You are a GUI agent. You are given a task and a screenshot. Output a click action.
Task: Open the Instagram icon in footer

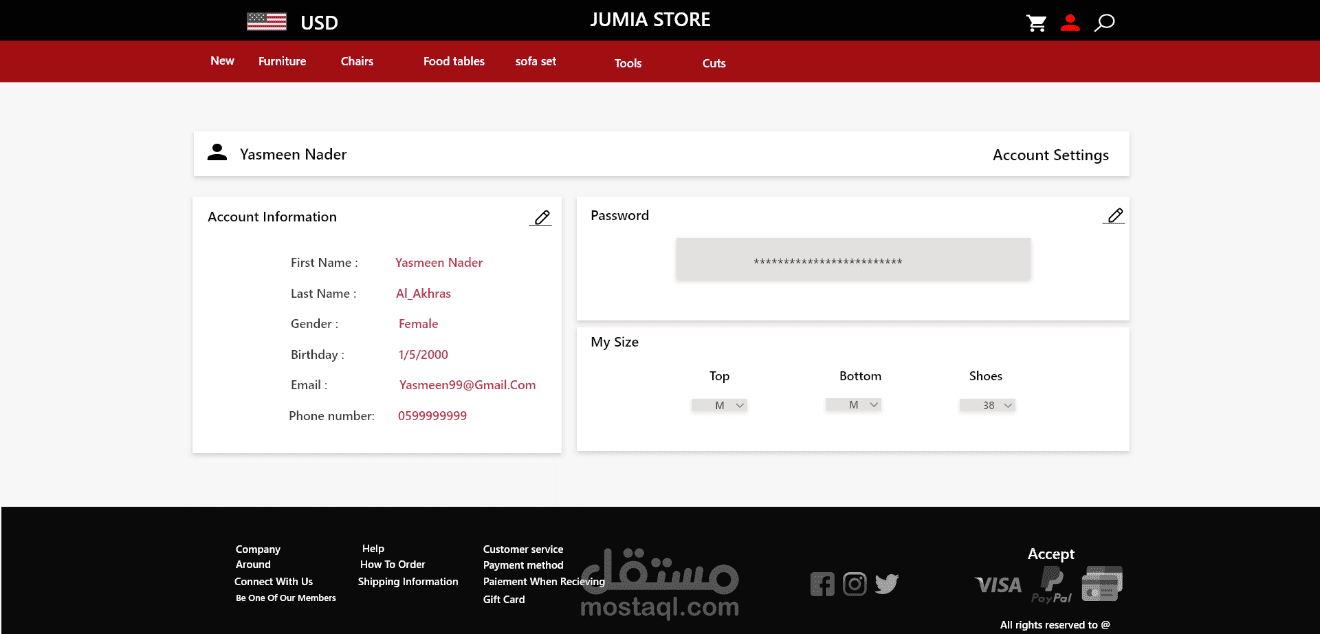[854, 584]
